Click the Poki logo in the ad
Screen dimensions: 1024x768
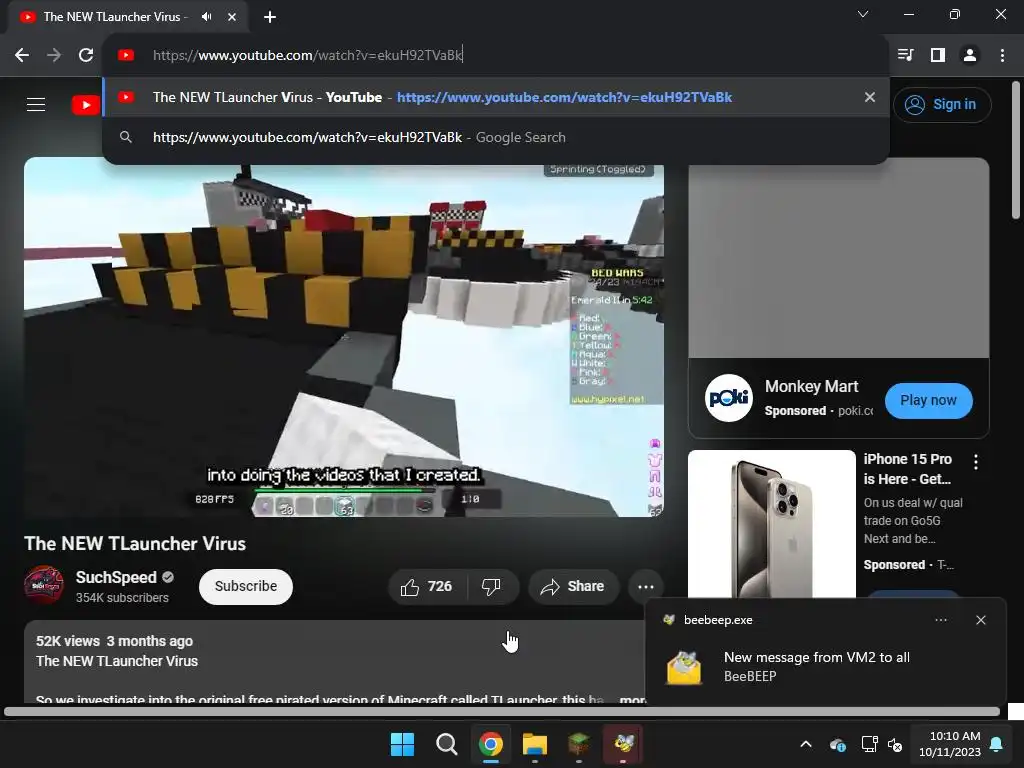click(729, 398)
